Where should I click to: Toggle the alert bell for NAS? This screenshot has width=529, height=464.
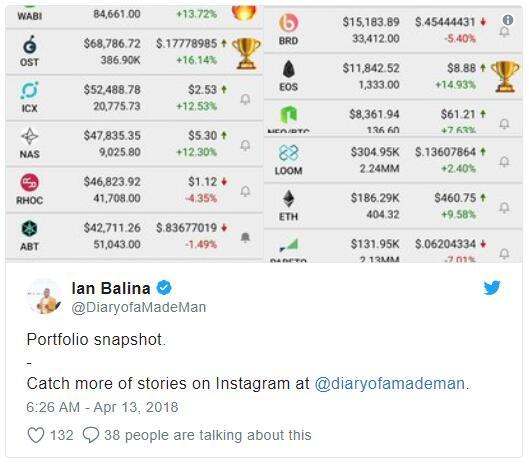[245, 145]
